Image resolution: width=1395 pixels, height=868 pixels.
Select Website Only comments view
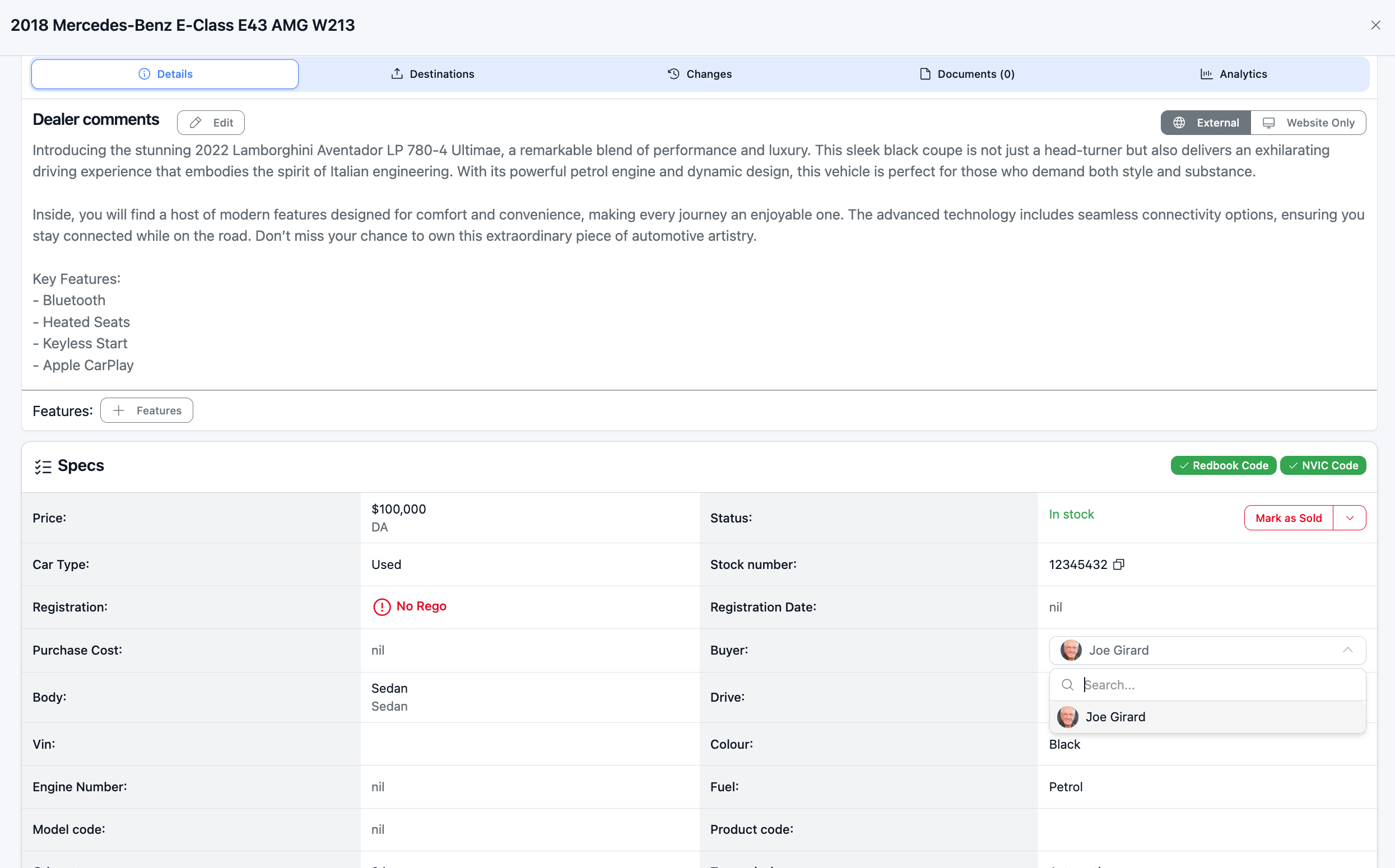pos(1308,123)
